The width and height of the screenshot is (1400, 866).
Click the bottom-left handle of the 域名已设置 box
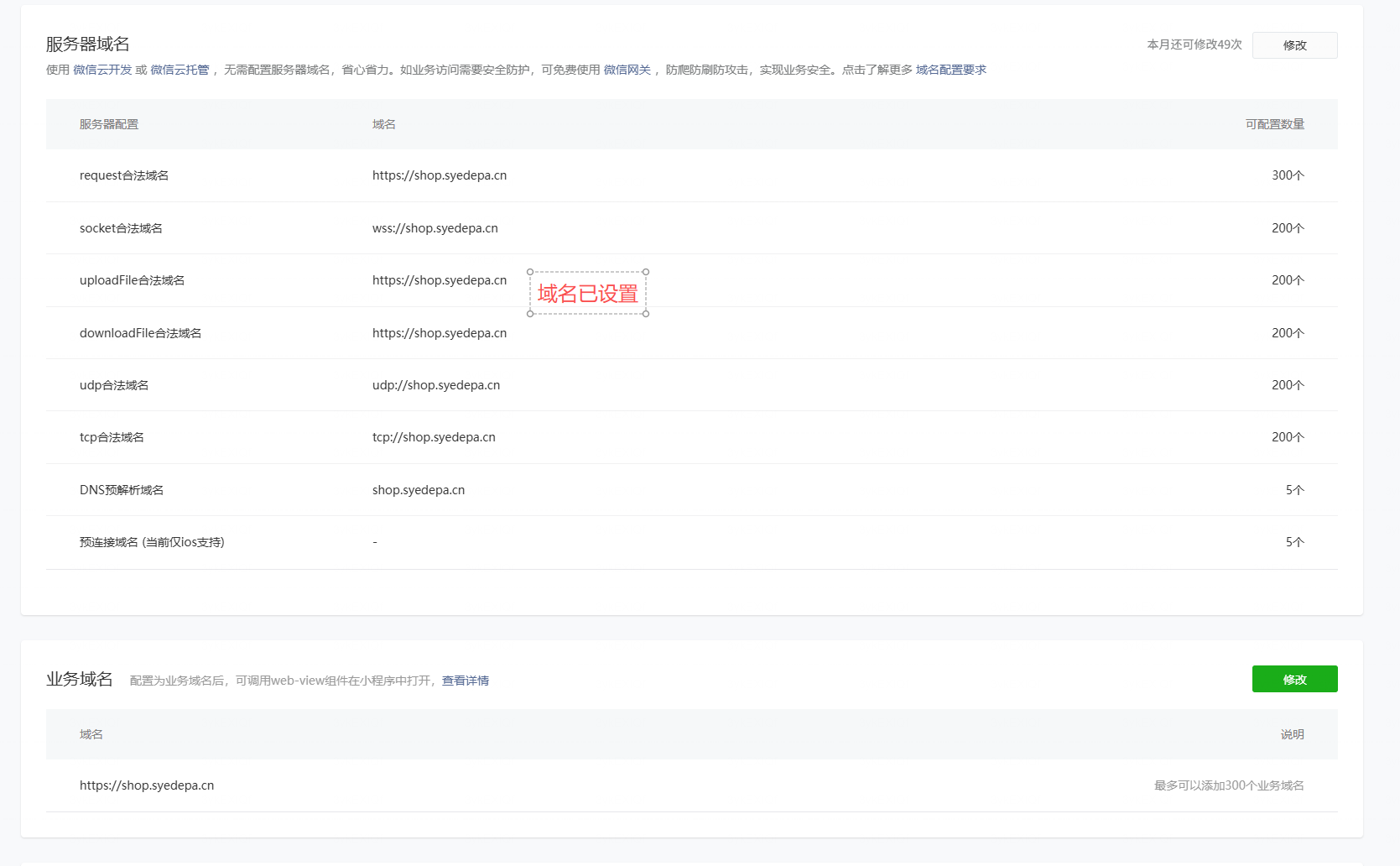(x=530, y=314)
